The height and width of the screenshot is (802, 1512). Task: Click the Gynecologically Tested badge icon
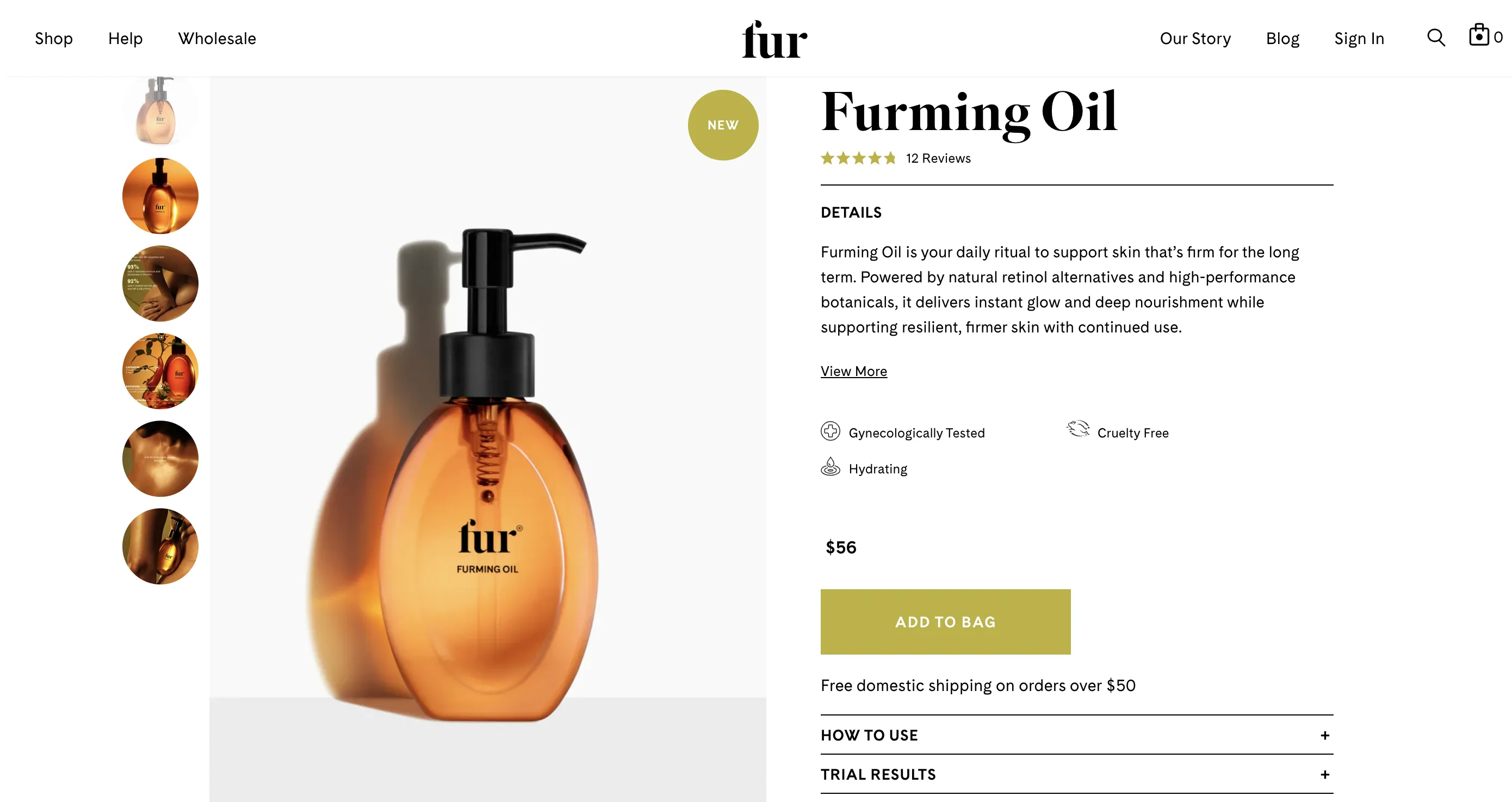pos(830,431)
